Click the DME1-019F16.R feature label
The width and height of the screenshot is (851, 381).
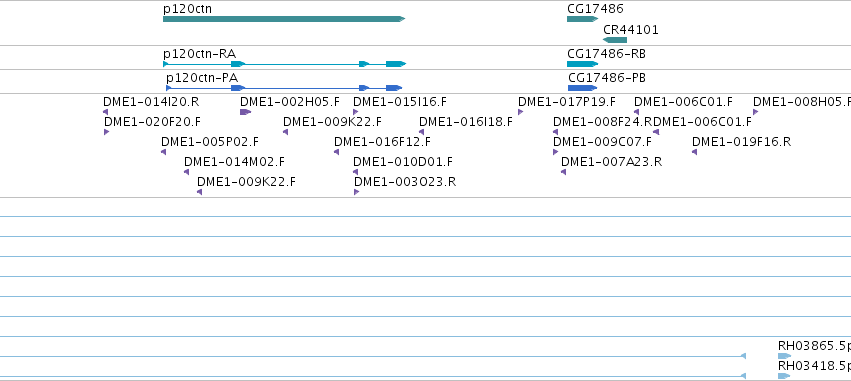(x=741, y=142)
